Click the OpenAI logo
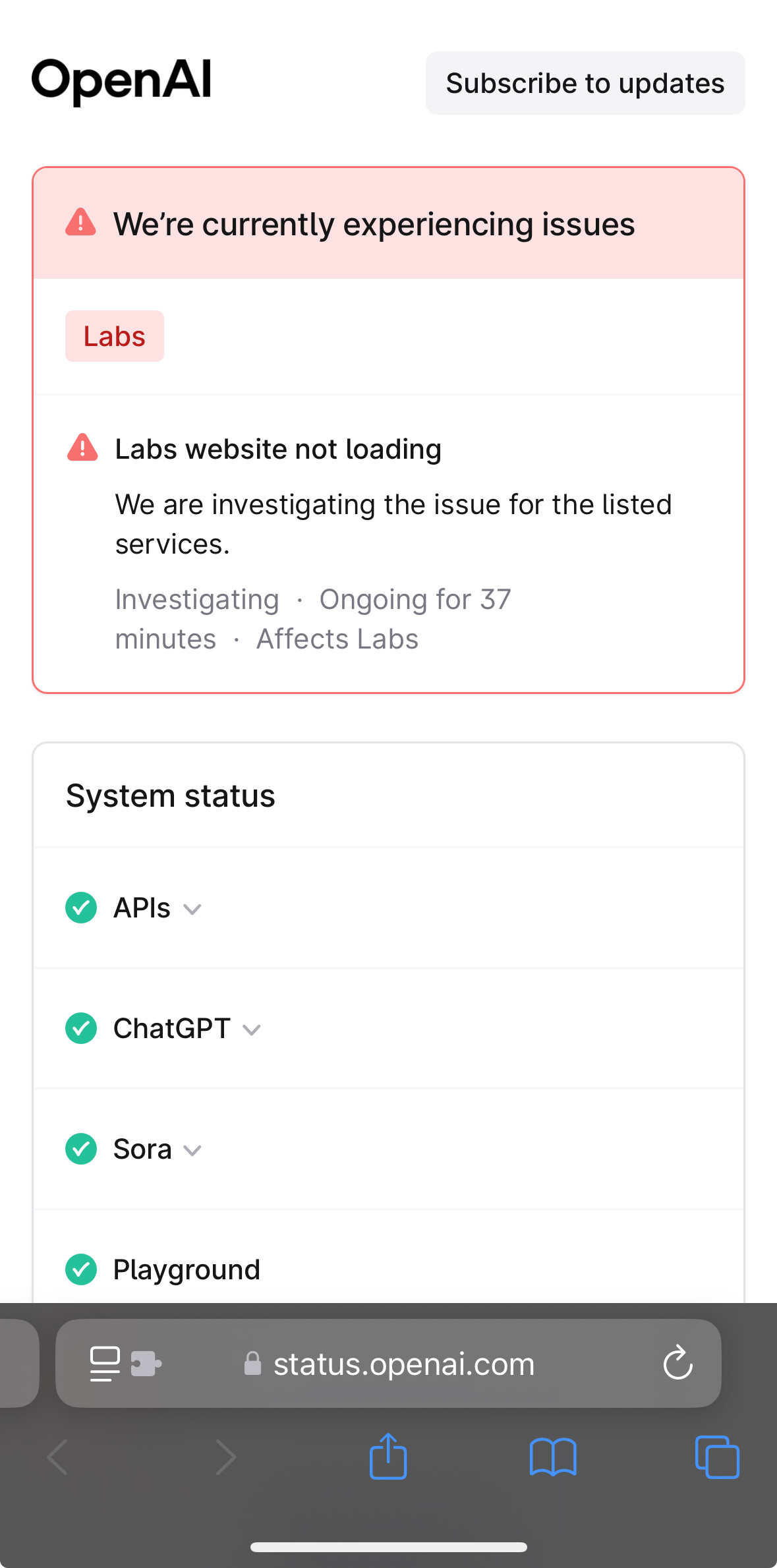Screen dimensions: 777x1568 (121, 82)
